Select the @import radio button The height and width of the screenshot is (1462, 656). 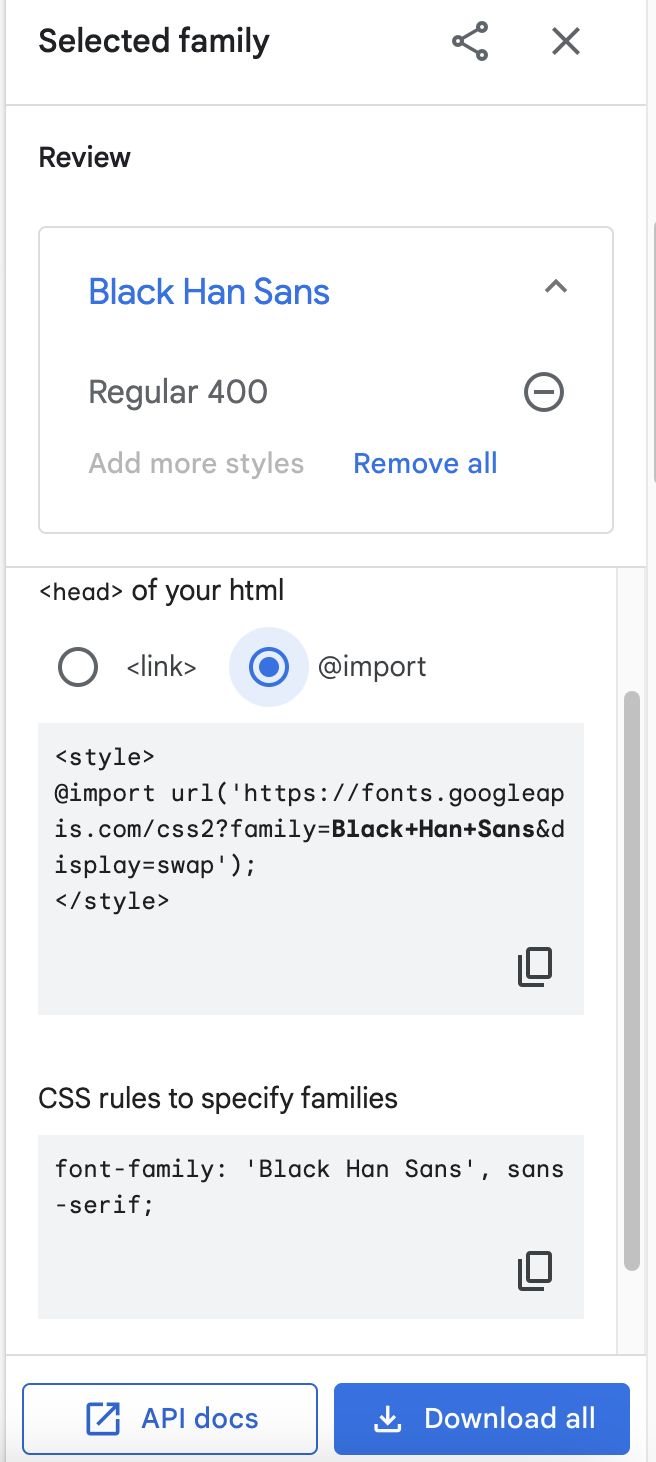pos(269,667)
